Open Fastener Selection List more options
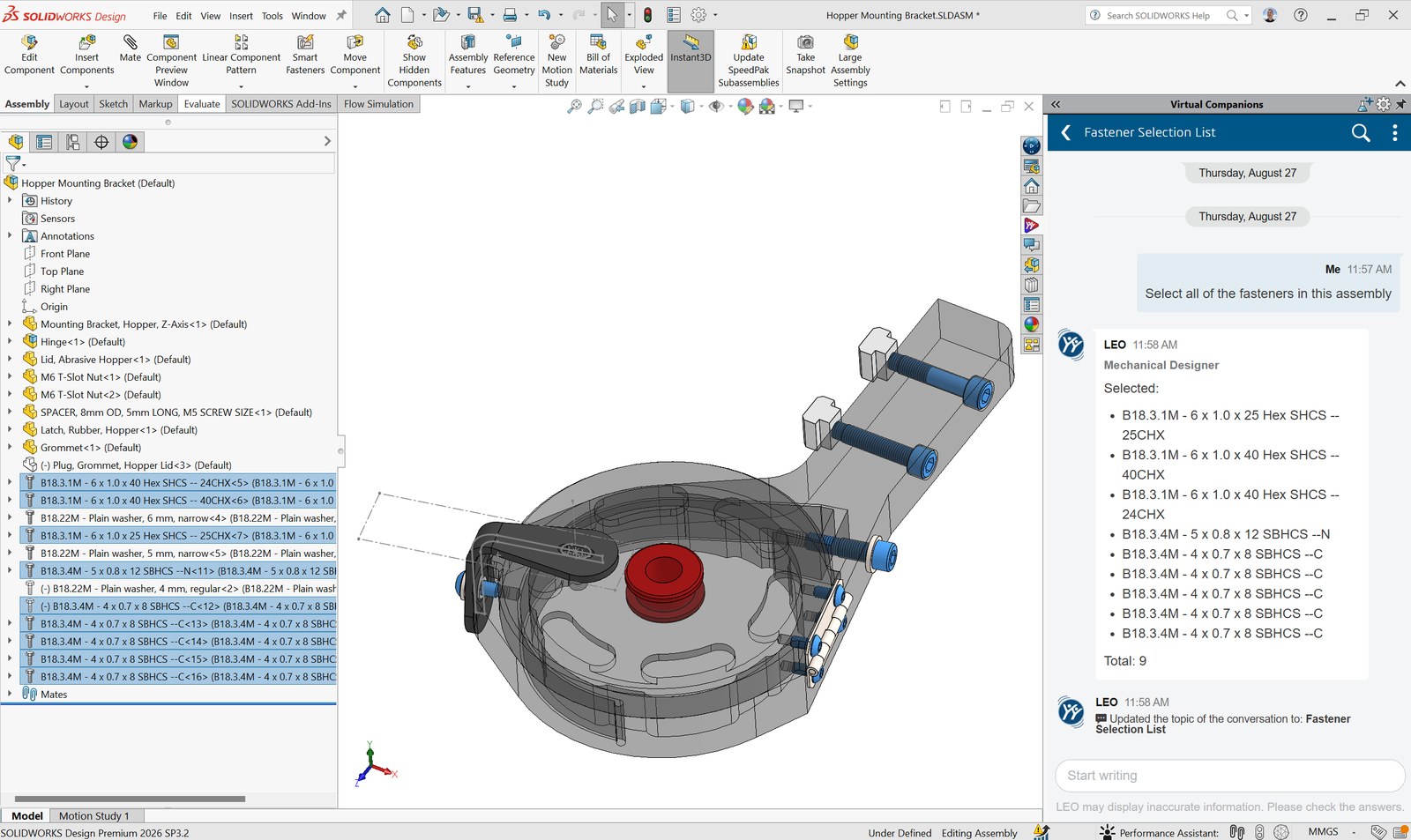The width and height of the screenshot is (1411, 840). click(x=1394, y=132)
